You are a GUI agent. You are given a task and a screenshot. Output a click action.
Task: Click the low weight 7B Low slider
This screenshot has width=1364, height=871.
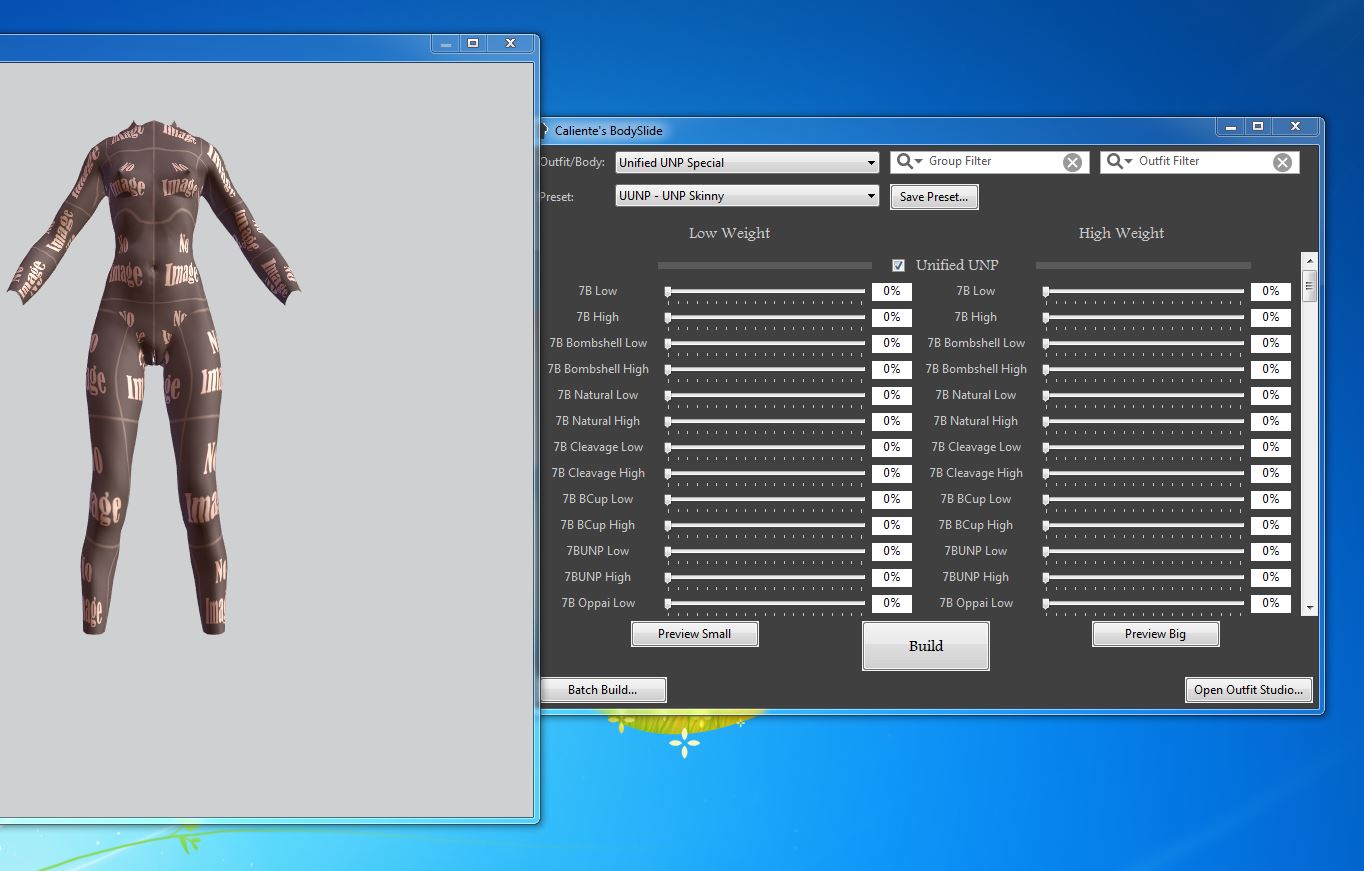click(x=765, y=291)
